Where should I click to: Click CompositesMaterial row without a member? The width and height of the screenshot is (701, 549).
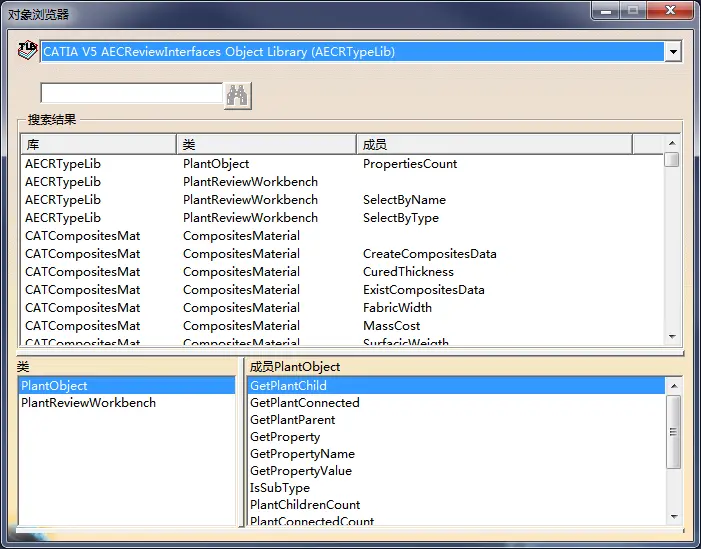point(342,236)
